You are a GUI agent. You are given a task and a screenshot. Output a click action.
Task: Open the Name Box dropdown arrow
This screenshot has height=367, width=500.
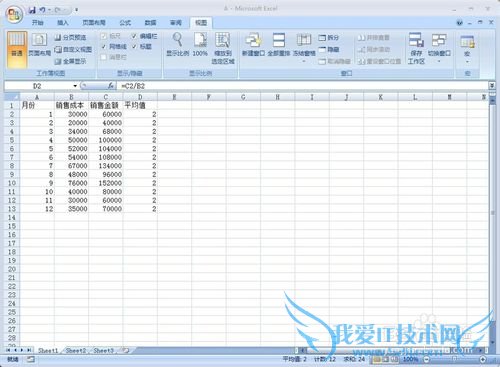pyautogui.click(x=75, y=86)
